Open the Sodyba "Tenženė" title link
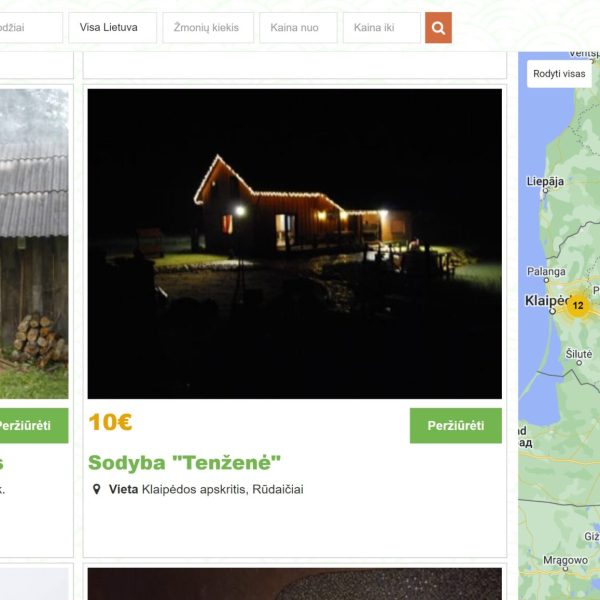 tap(184, 462)
